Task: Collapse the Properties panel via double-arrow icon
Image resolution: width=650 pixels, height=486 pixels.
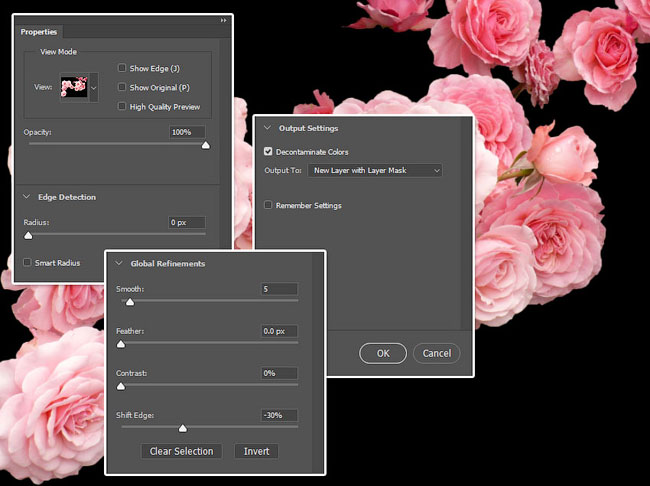Action: (223, 20)
